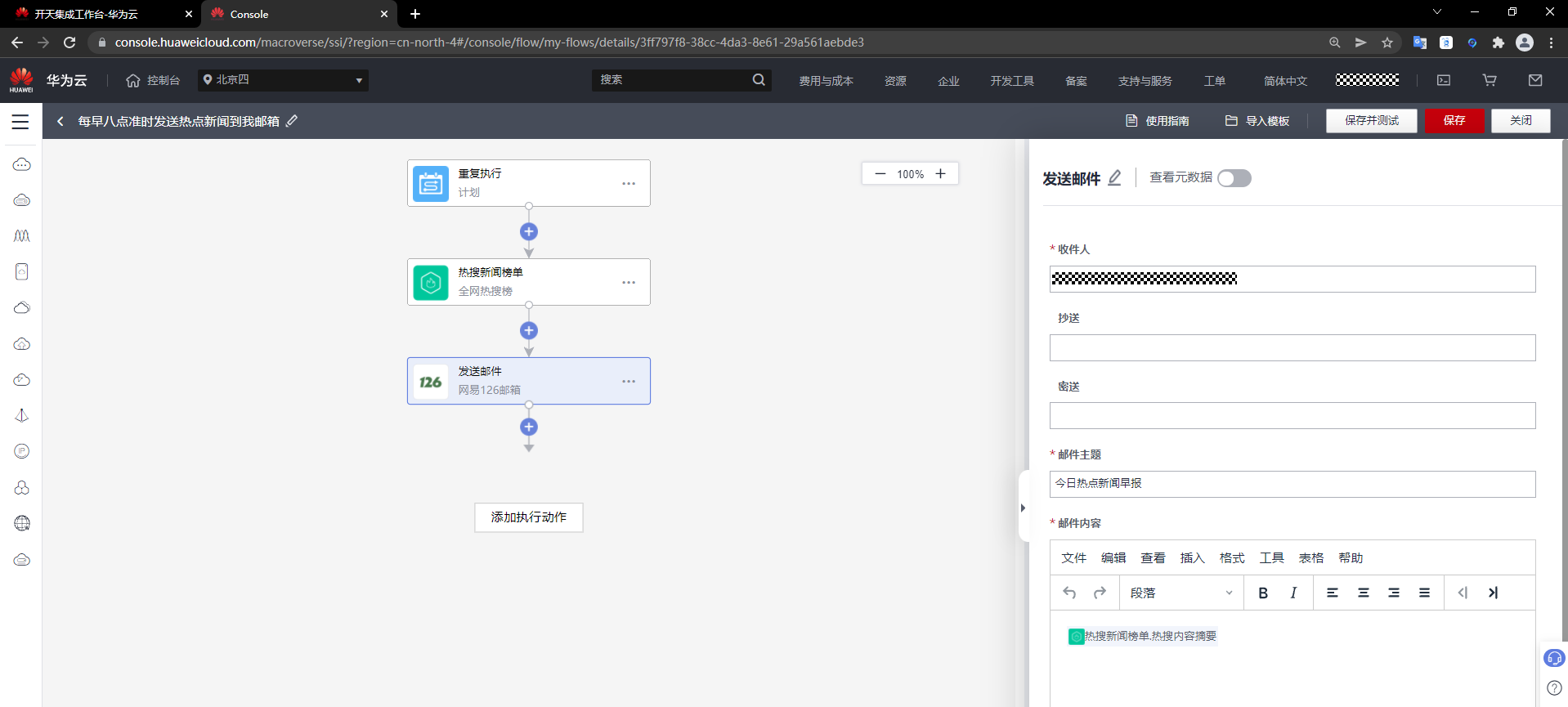The image size is (1568, 707).
Task: Open the editor 工具 menu
Action: coord(1271,557)
